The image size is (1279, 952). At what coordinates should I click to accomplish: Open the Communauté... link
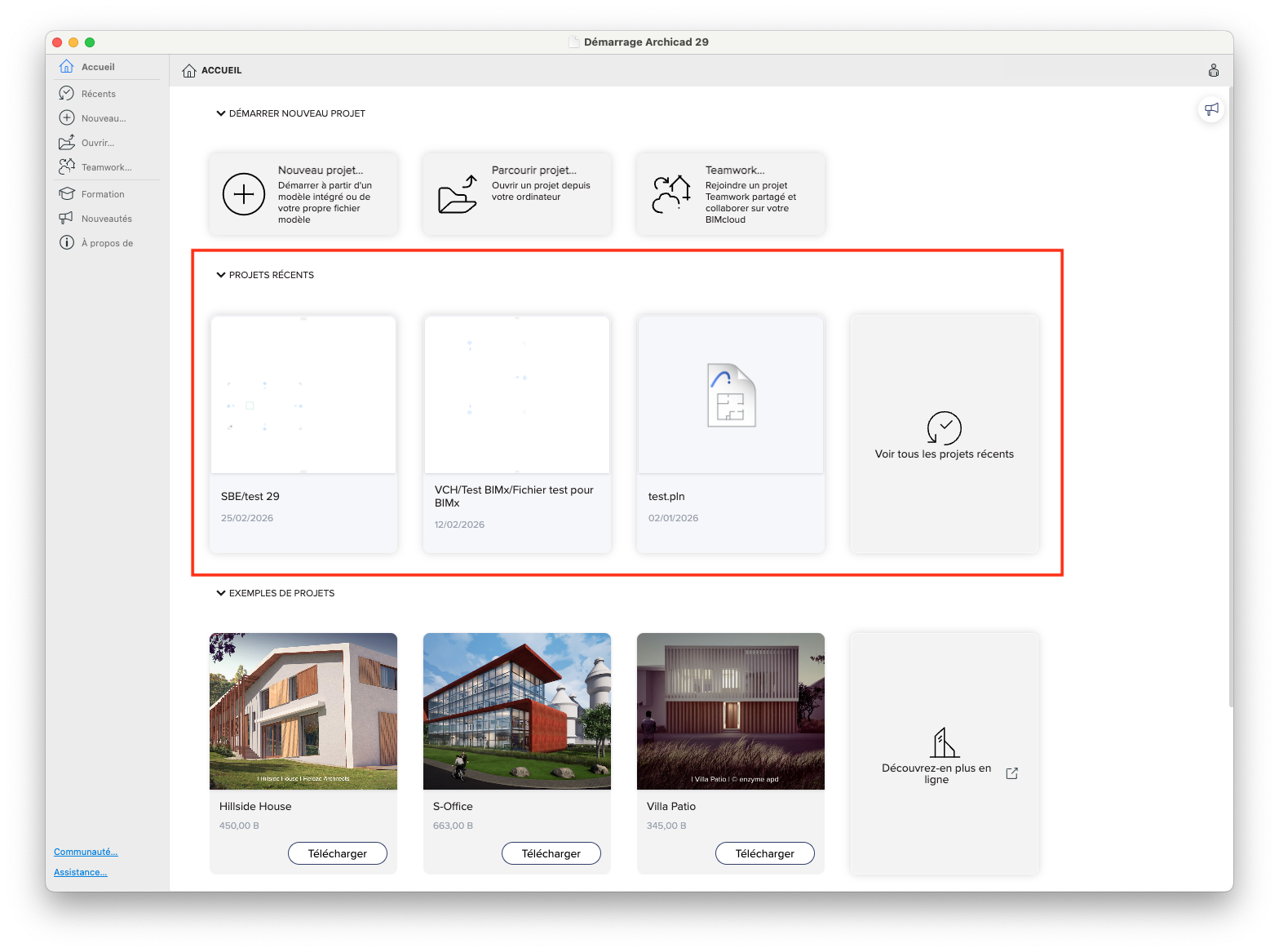tap(86, 852)
